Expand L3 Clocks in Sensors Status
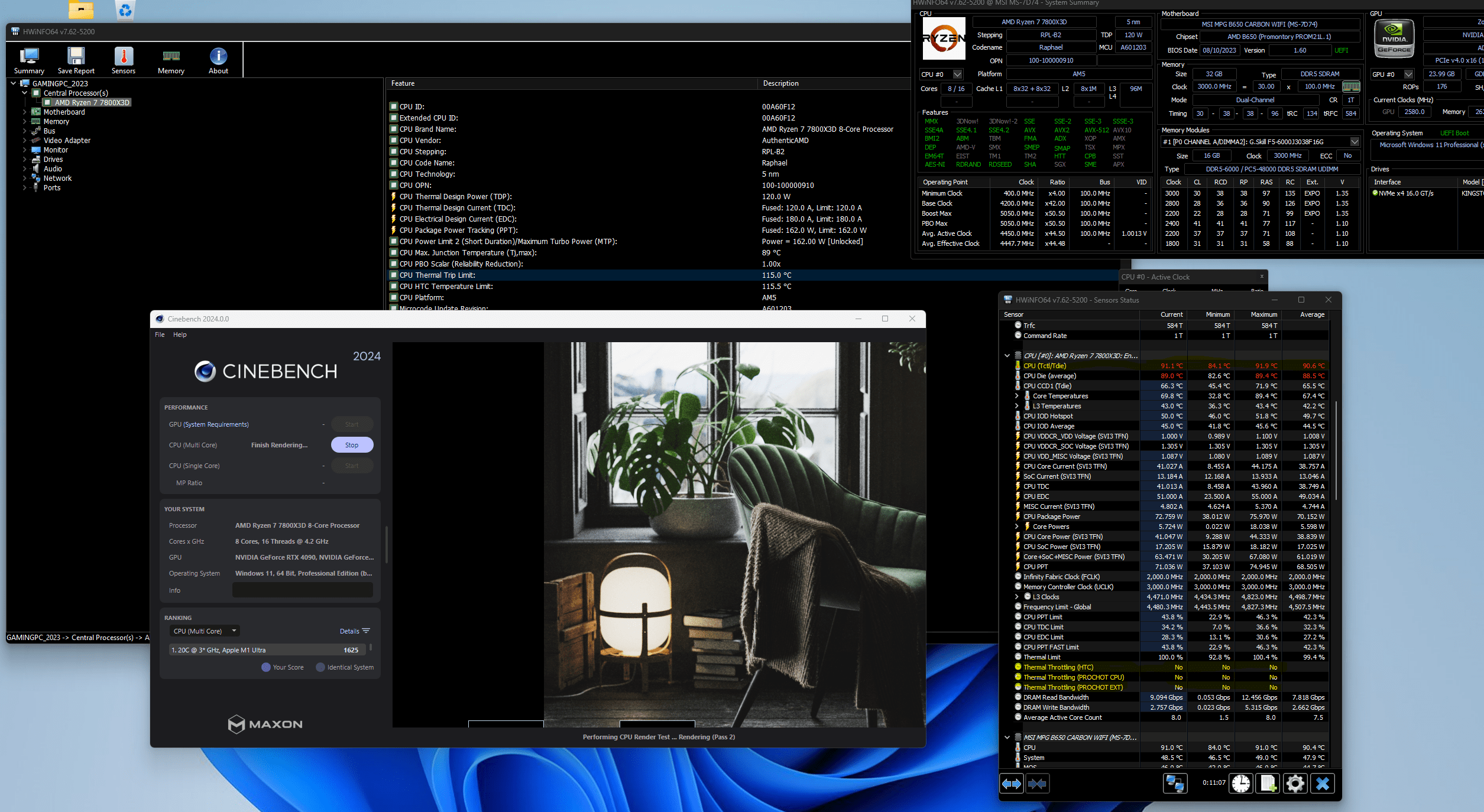 tap(1017, 597)
